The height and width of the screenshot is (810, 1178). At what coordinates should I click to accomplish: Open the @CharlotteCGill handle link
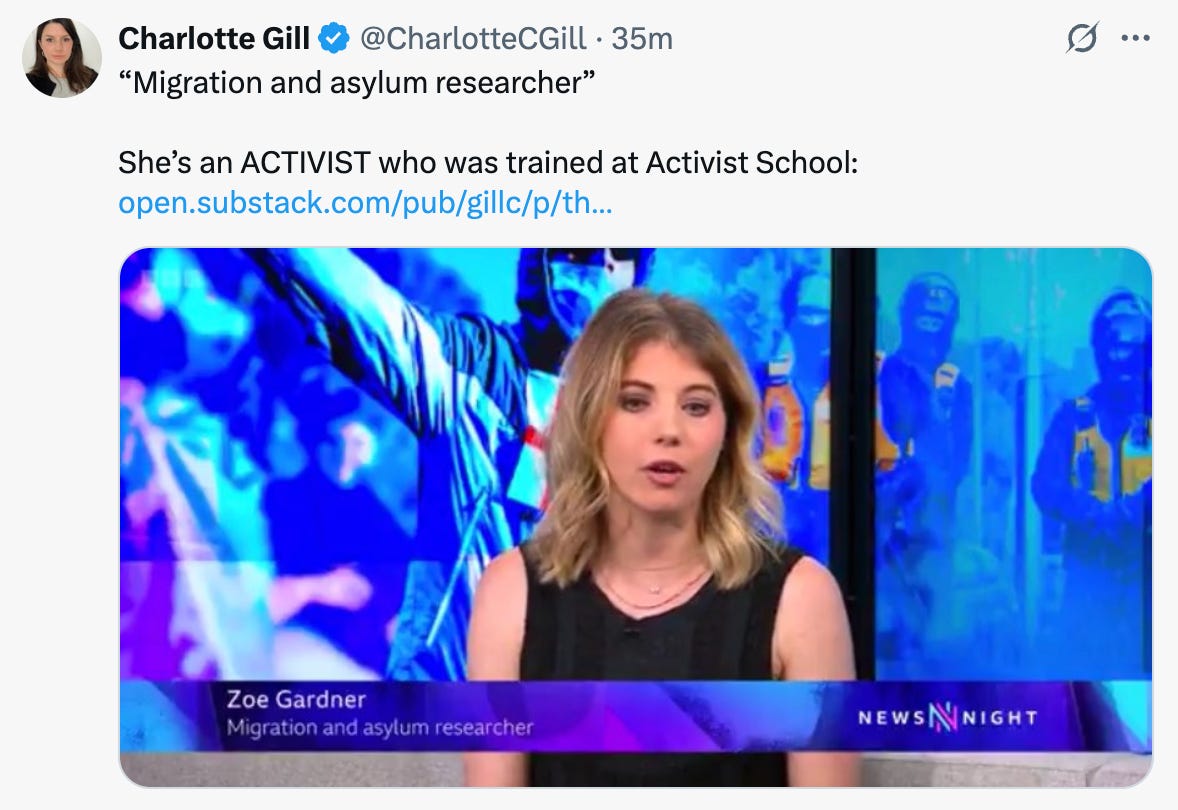(x=473, y=38)
